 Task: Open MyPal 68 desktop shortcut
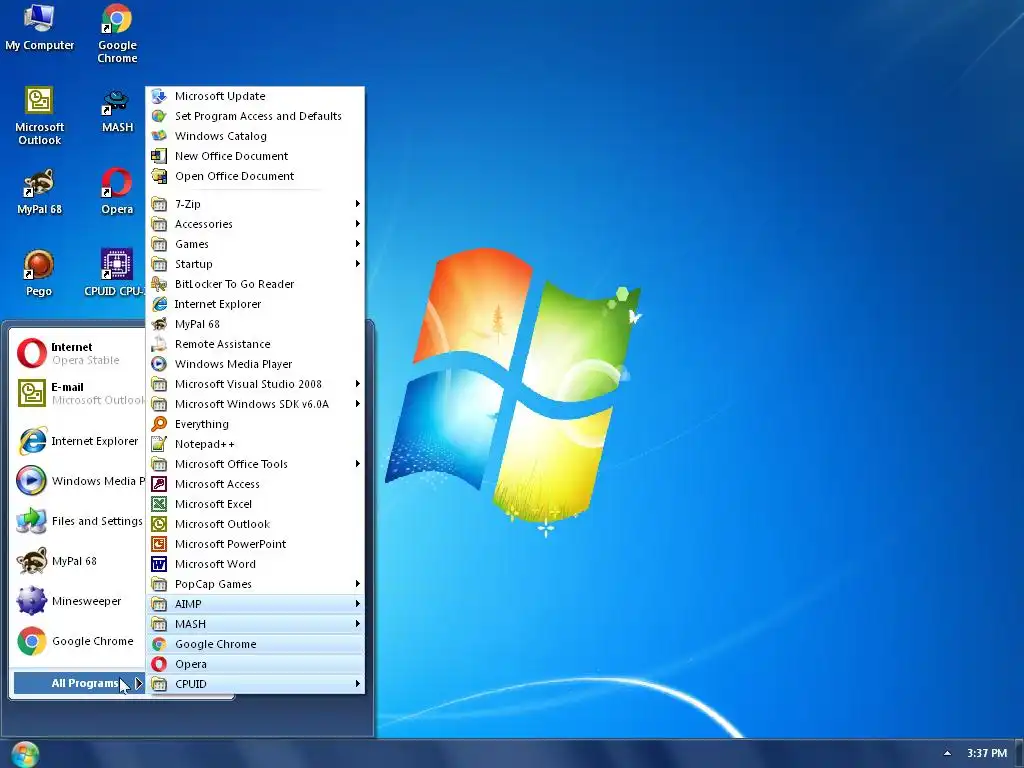click(x=39, y=192)
